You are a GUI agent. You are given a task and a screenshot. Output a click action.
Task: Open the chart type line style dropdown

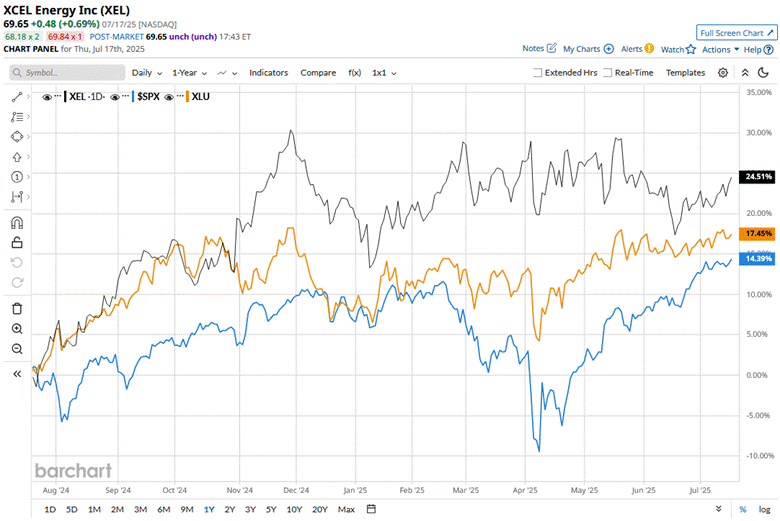(227, 73)
